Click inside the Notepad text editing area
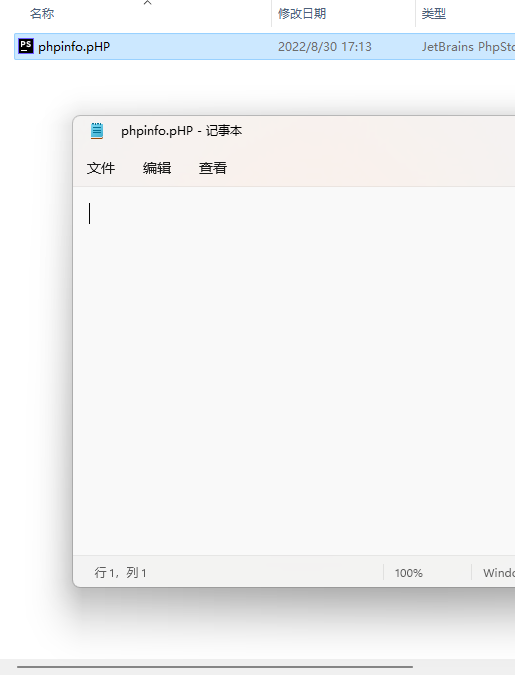 click(x=294, y=371)
